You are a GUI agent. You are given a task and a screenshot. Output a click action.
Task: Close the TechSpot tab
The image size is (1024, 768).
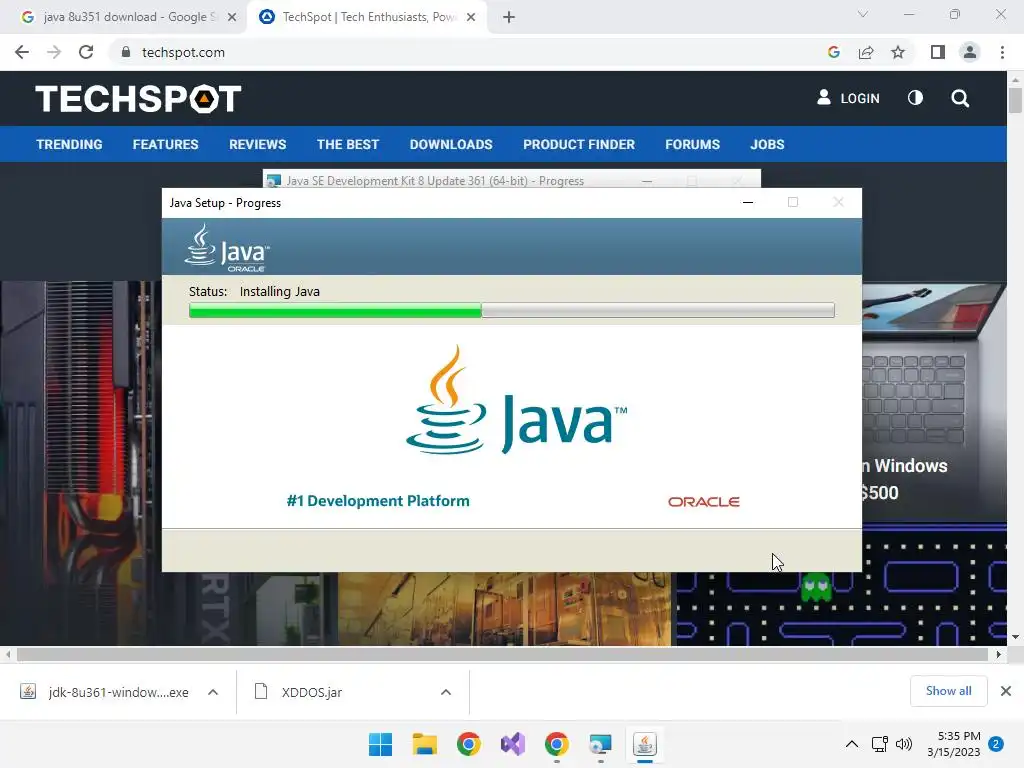click(x=471, y=17)
